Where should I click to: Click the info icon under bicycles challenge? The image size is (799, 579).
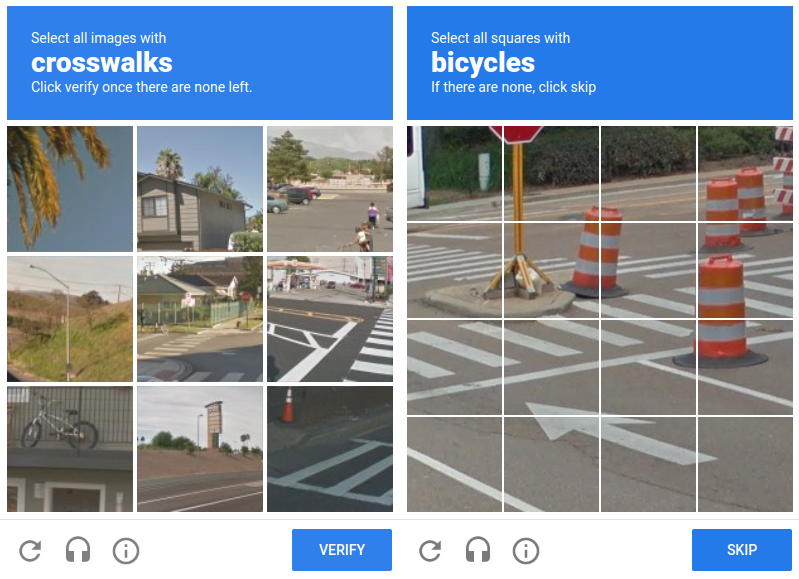(526, 550)
